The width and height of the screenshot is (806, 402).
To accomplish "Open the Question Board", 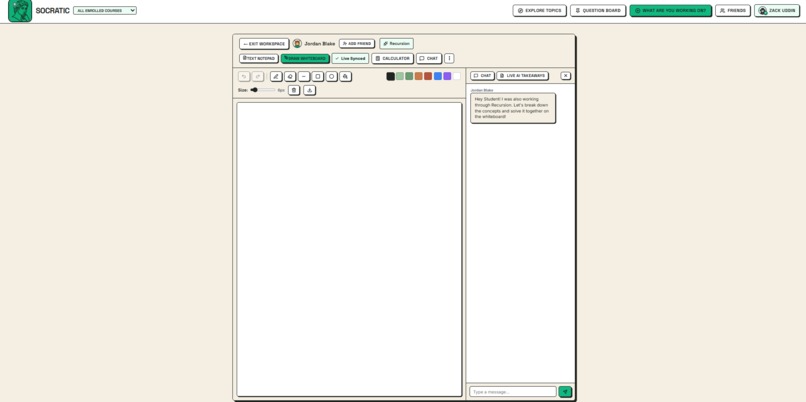I will tap(598, 10).
